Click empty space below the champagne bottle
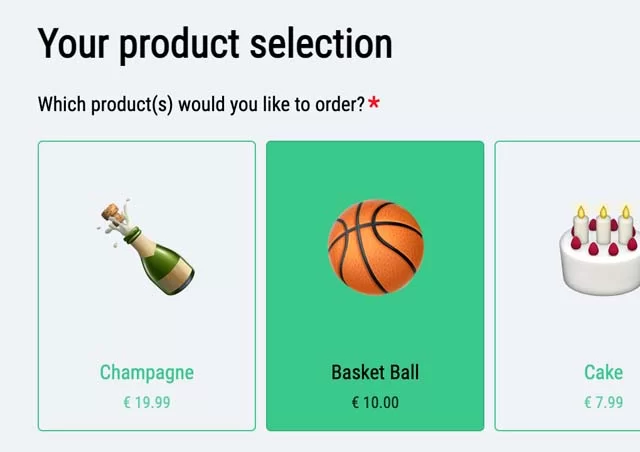640x452 pixels. 147,327
